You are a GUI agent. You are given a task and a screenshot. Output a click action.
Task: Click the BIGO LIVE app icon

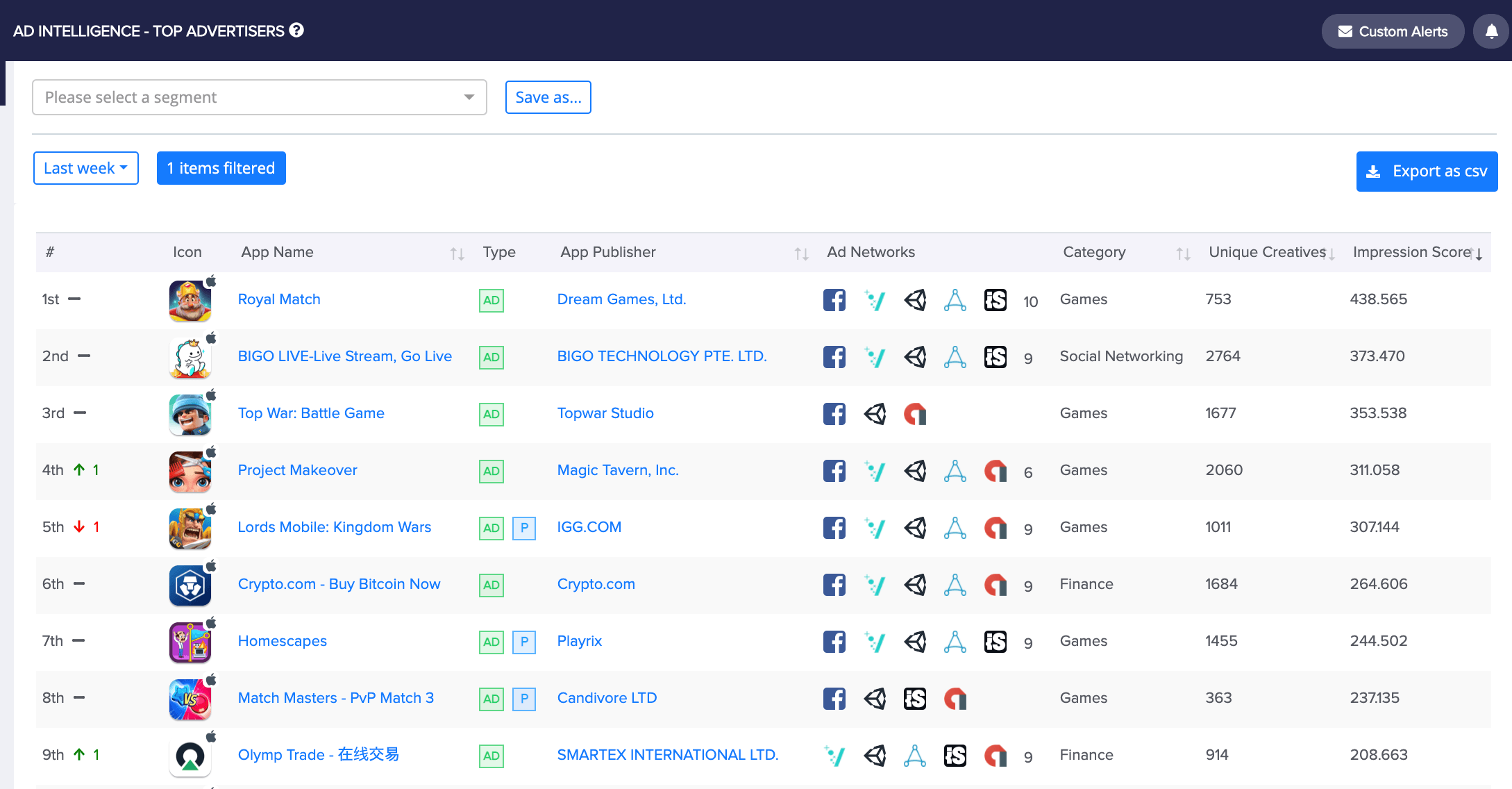(x=190, y=357)
